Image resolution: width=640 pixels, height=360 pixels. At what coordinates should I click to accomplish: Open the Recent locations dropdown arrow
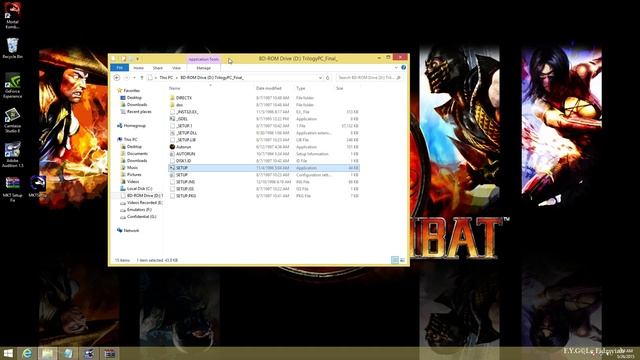coord(134,78)
